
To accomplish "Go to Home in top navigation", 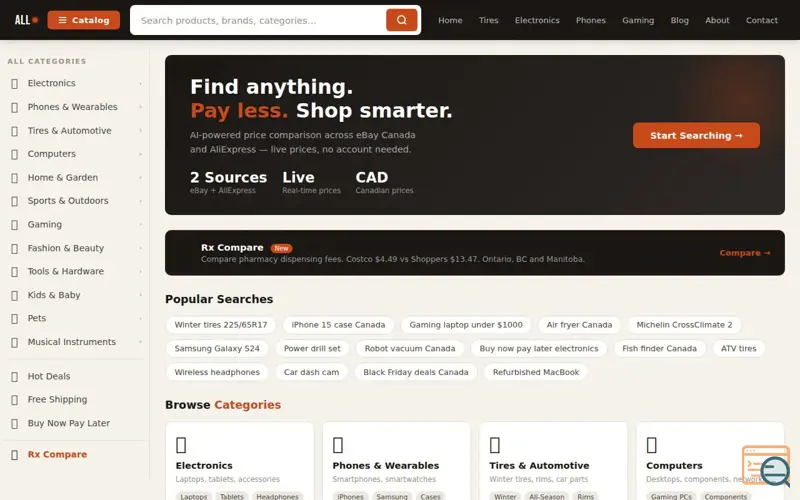I will point(450,20).
